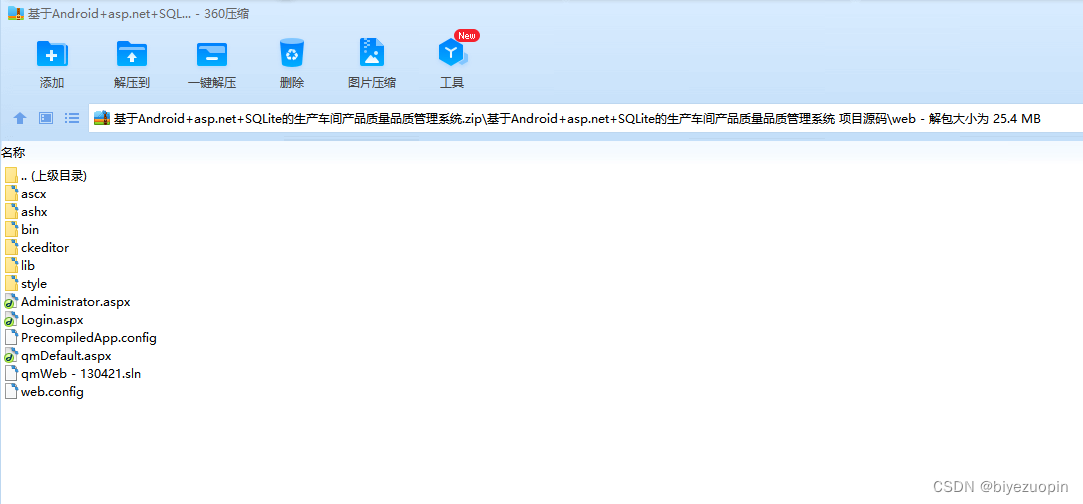Click the 添加 (Add) toolbar icon

click(x=52, y=53)
